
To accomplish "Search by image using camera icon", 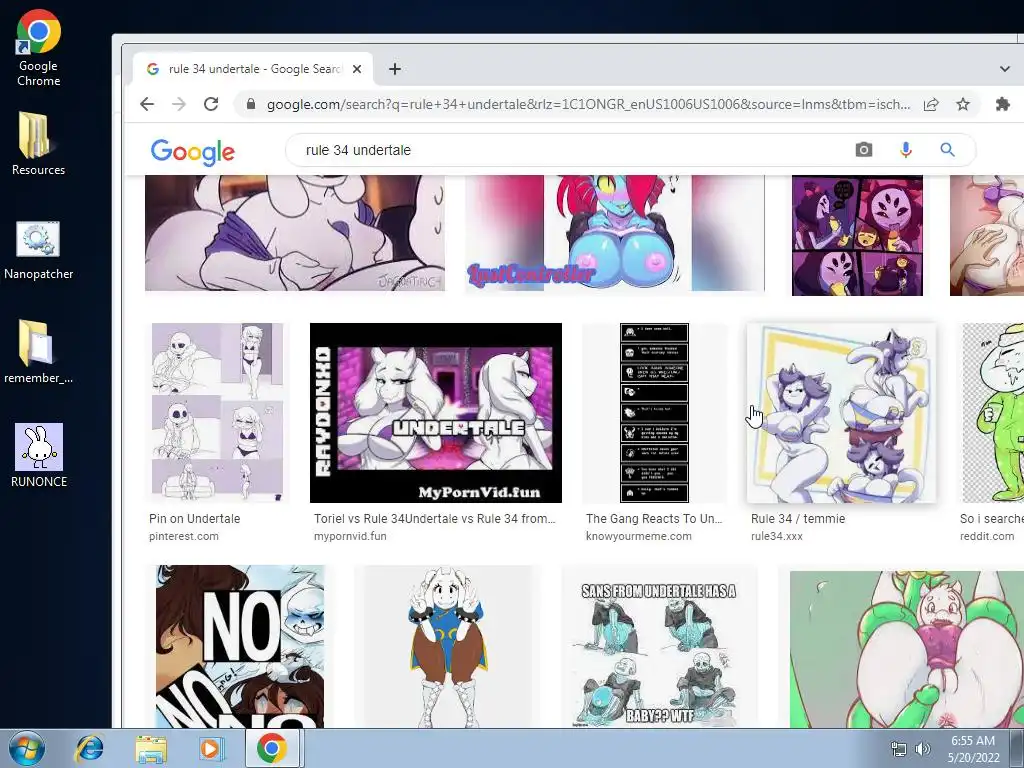I will point(863,150).
